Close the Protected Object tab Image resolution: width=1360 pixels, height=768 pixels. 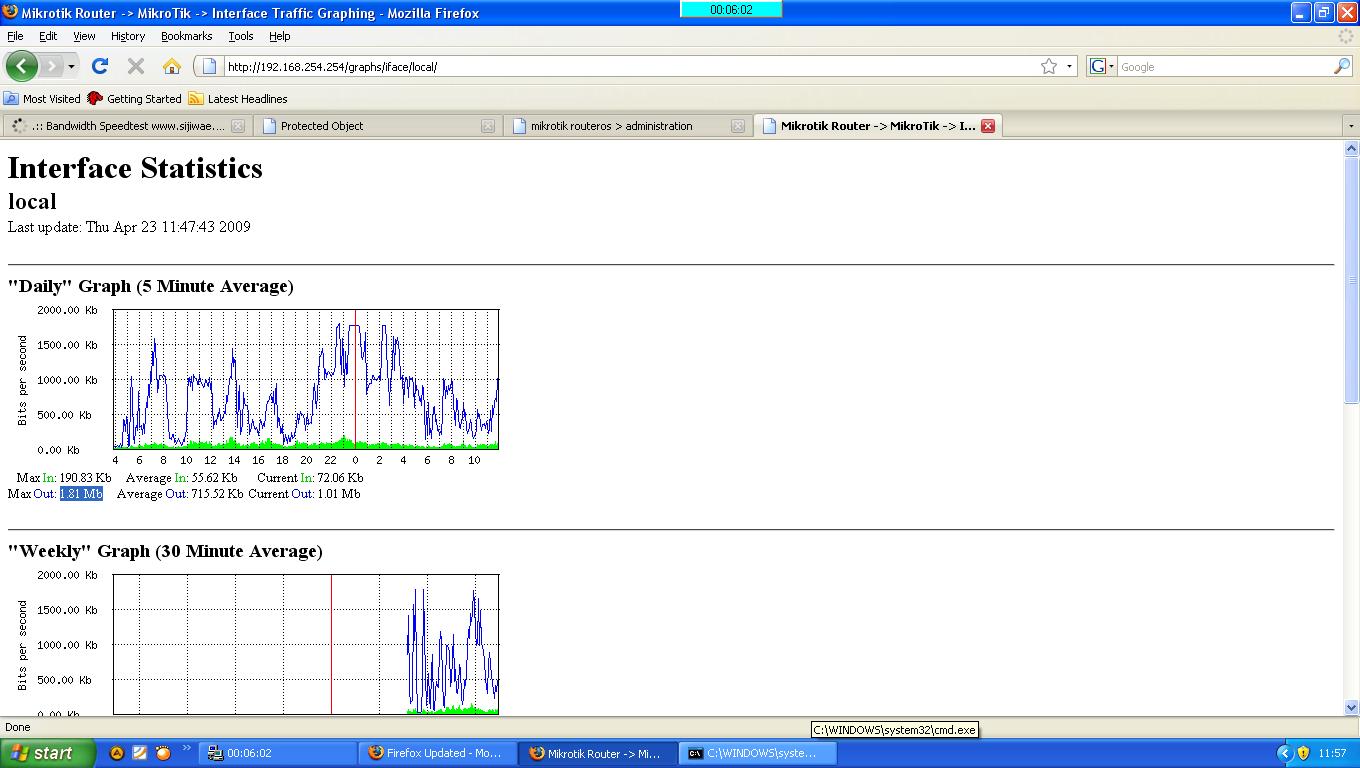pos(487,126)
